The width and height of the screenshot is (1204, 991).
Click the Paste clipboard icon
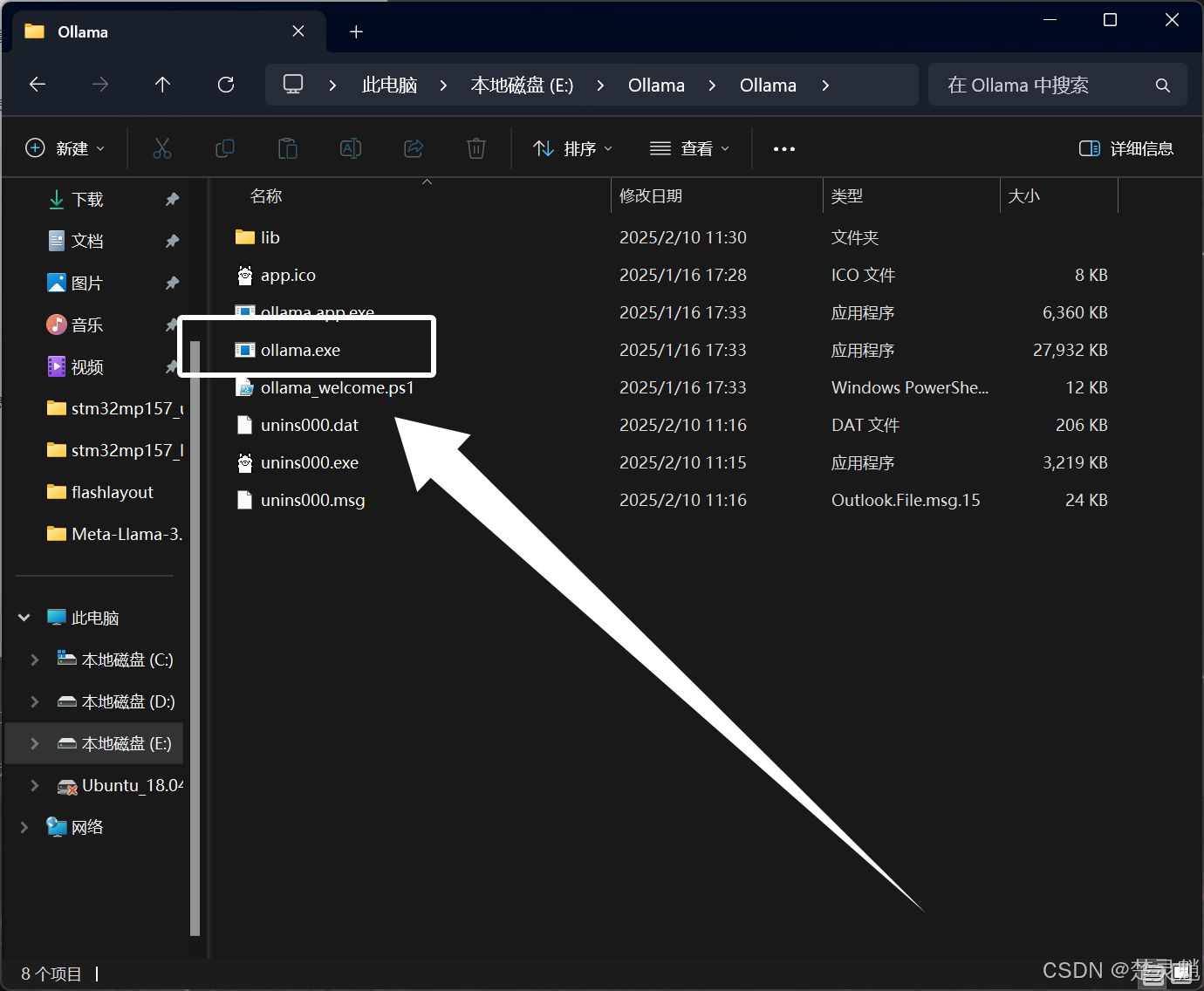pyautogui.click(x=288, y=148)
